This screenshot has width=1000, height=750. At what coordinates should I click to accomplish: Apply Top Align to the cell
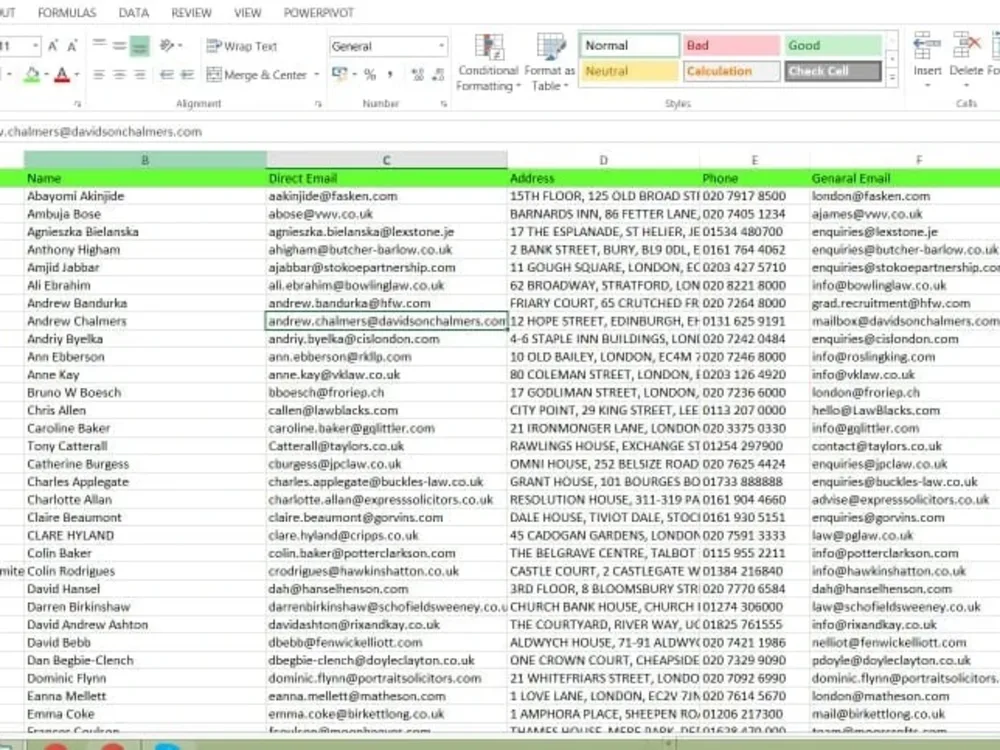pos(99,45)
